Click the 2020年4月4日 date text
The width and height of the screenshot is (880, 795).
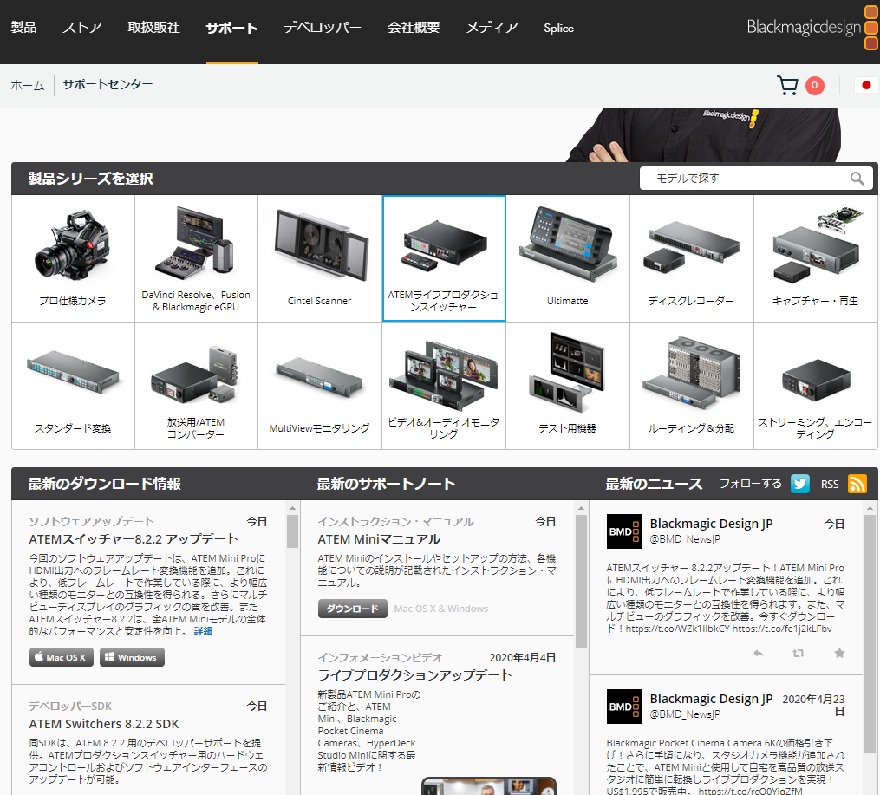click(522, 658)
